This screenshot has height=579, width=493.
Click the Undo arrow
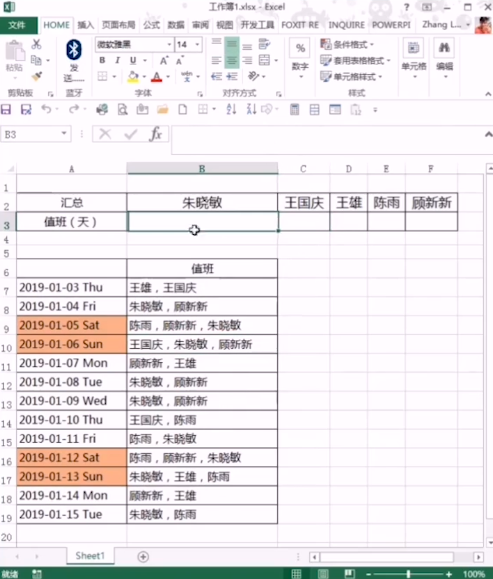click(x=46, y=109)
